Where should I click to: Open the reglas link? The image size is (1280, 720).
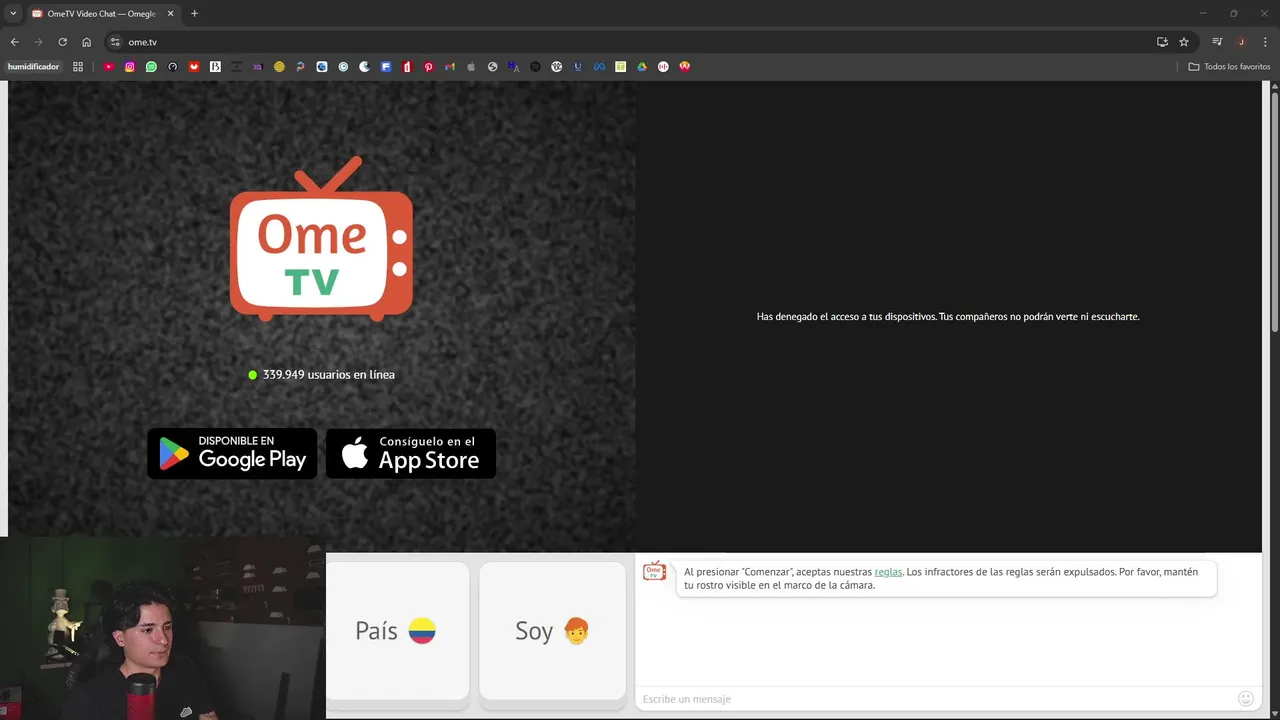point(888,572)
